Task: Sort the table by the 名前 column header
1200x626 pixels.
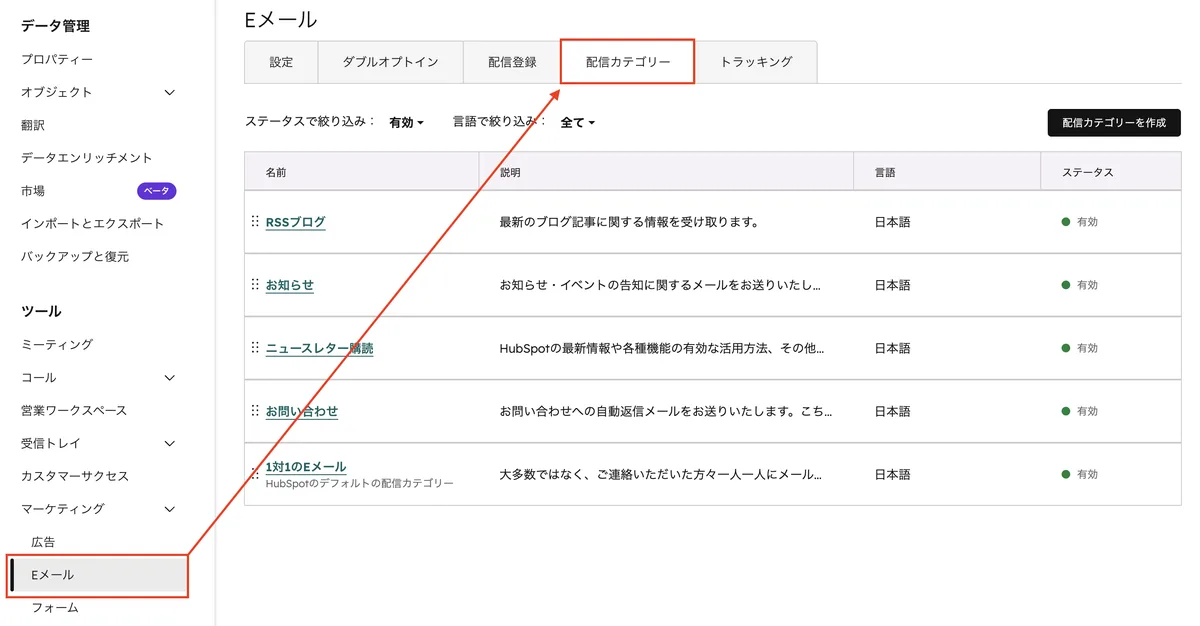Action: [275, 171]
